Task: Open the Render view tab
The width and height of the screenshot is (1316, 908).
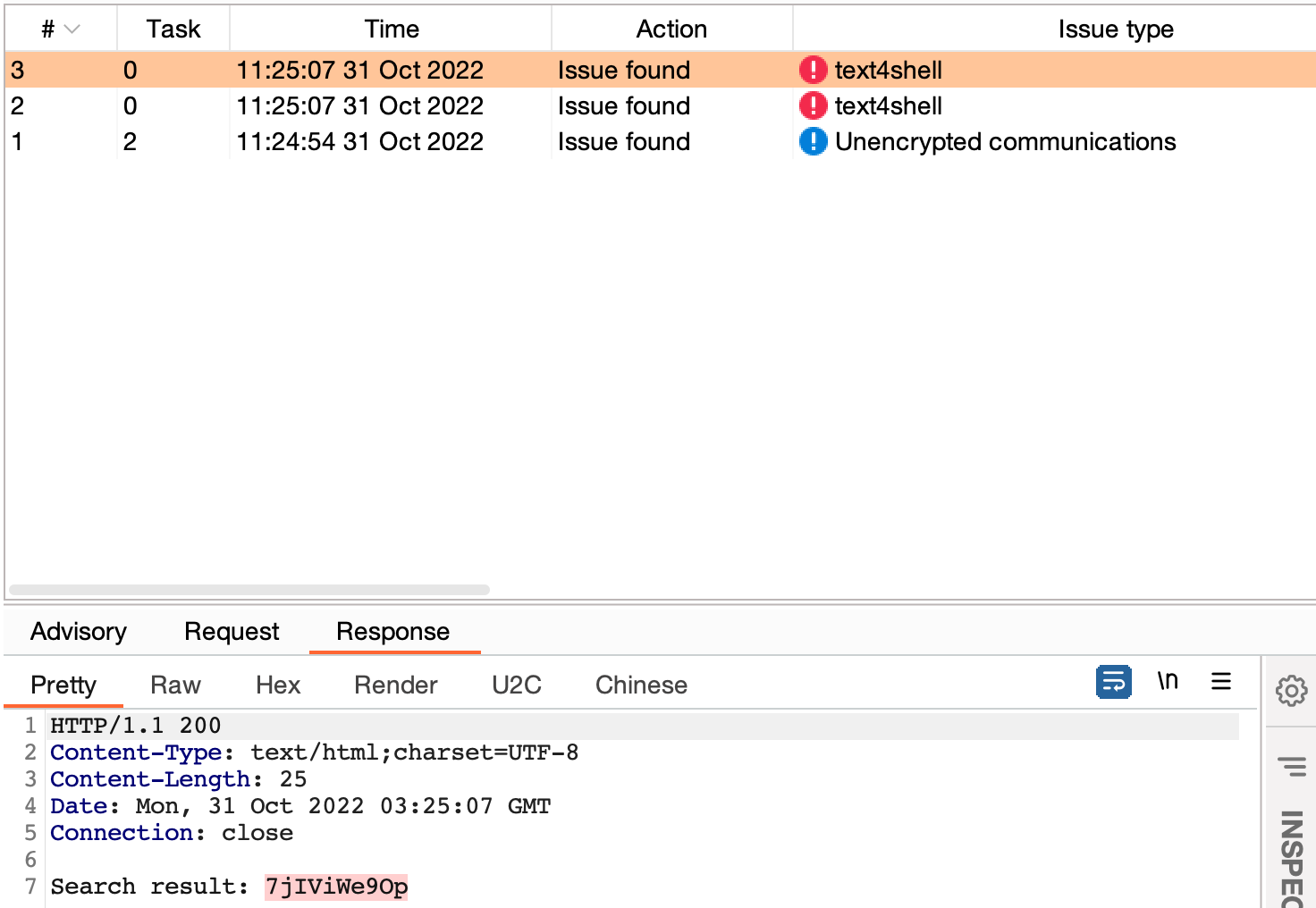Action: (x=396, y=685)
